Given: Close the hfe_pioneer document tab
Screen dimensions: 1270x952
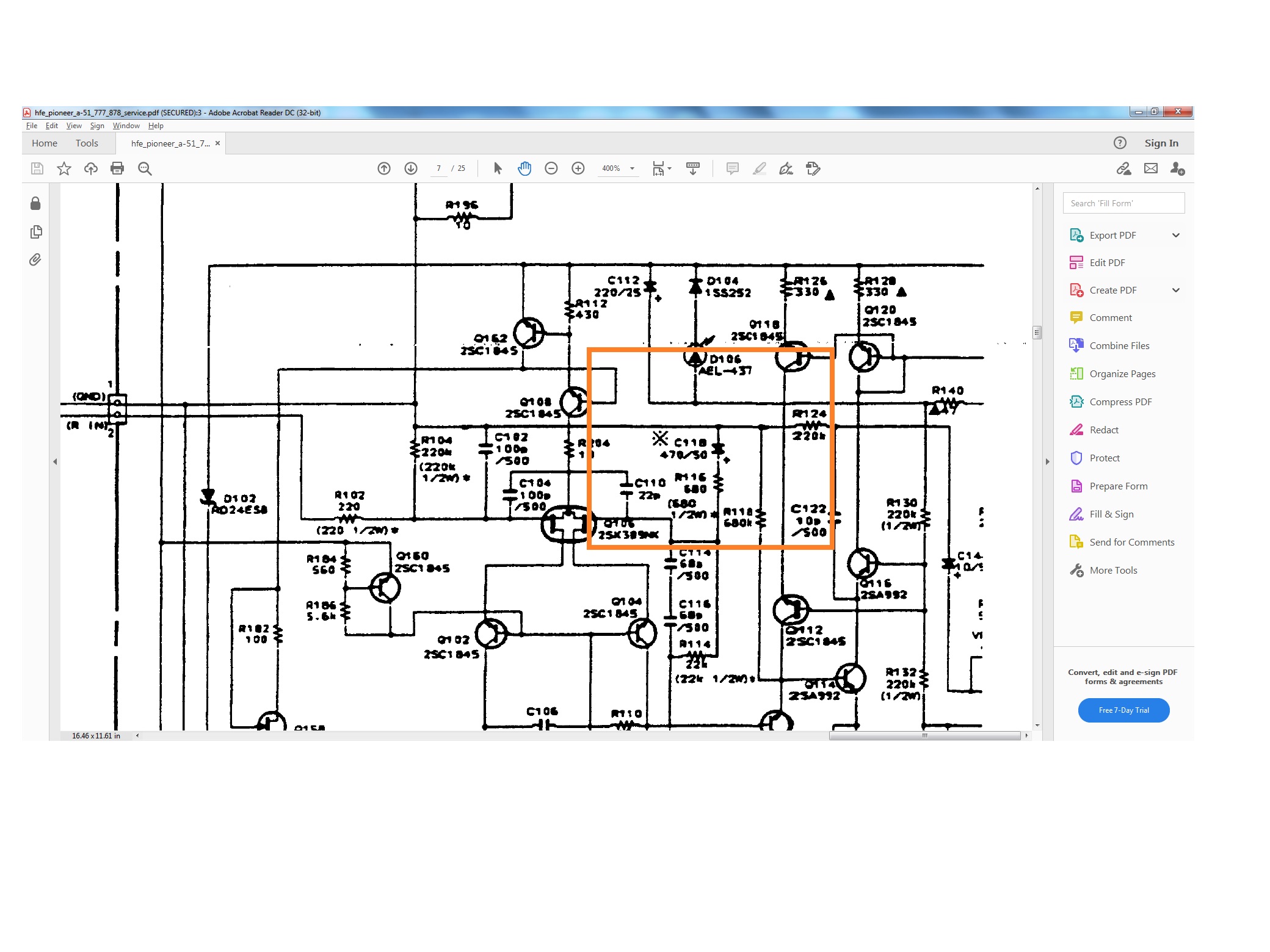Looking at the screenshot, I should pyautogui.click(x=217, y=143).
